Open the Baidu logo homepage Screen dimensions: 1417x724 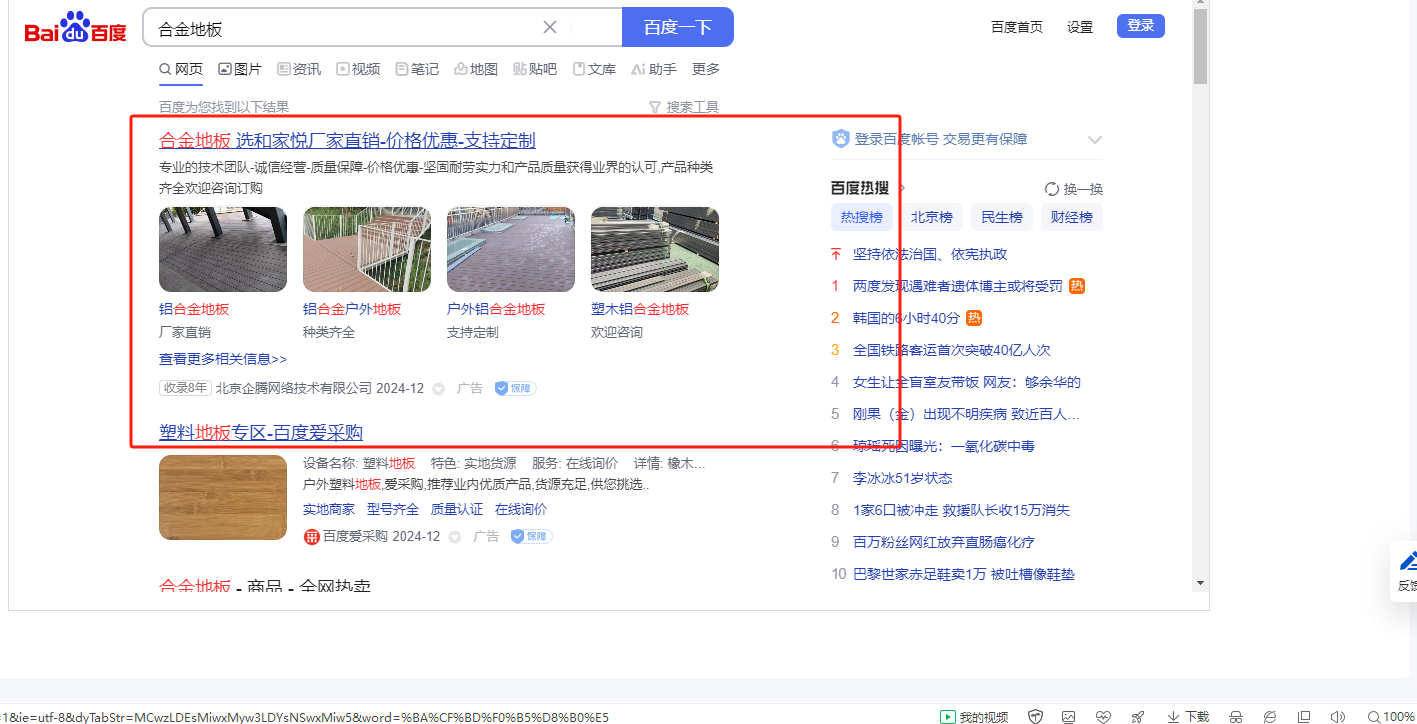[75, 28]
